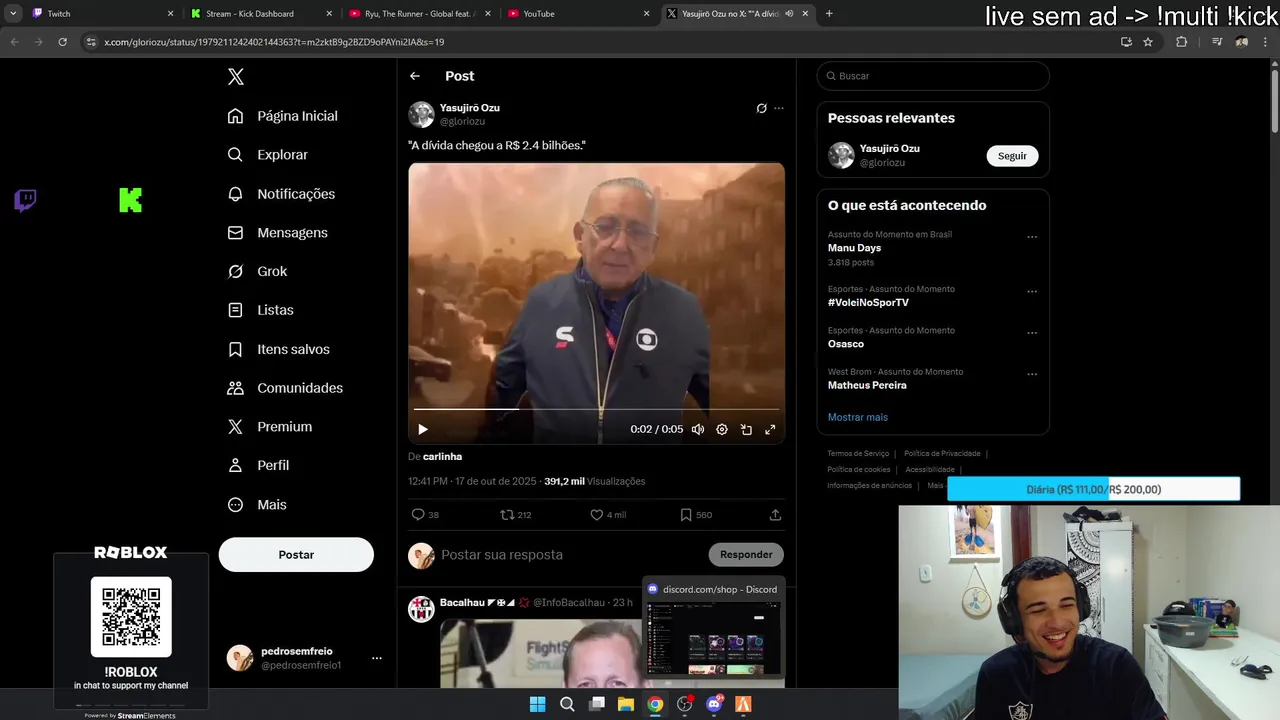Viewport: 1280px width, 720px height.
Task: Click the page vertical scrollbar
Action: [1274, 100]
